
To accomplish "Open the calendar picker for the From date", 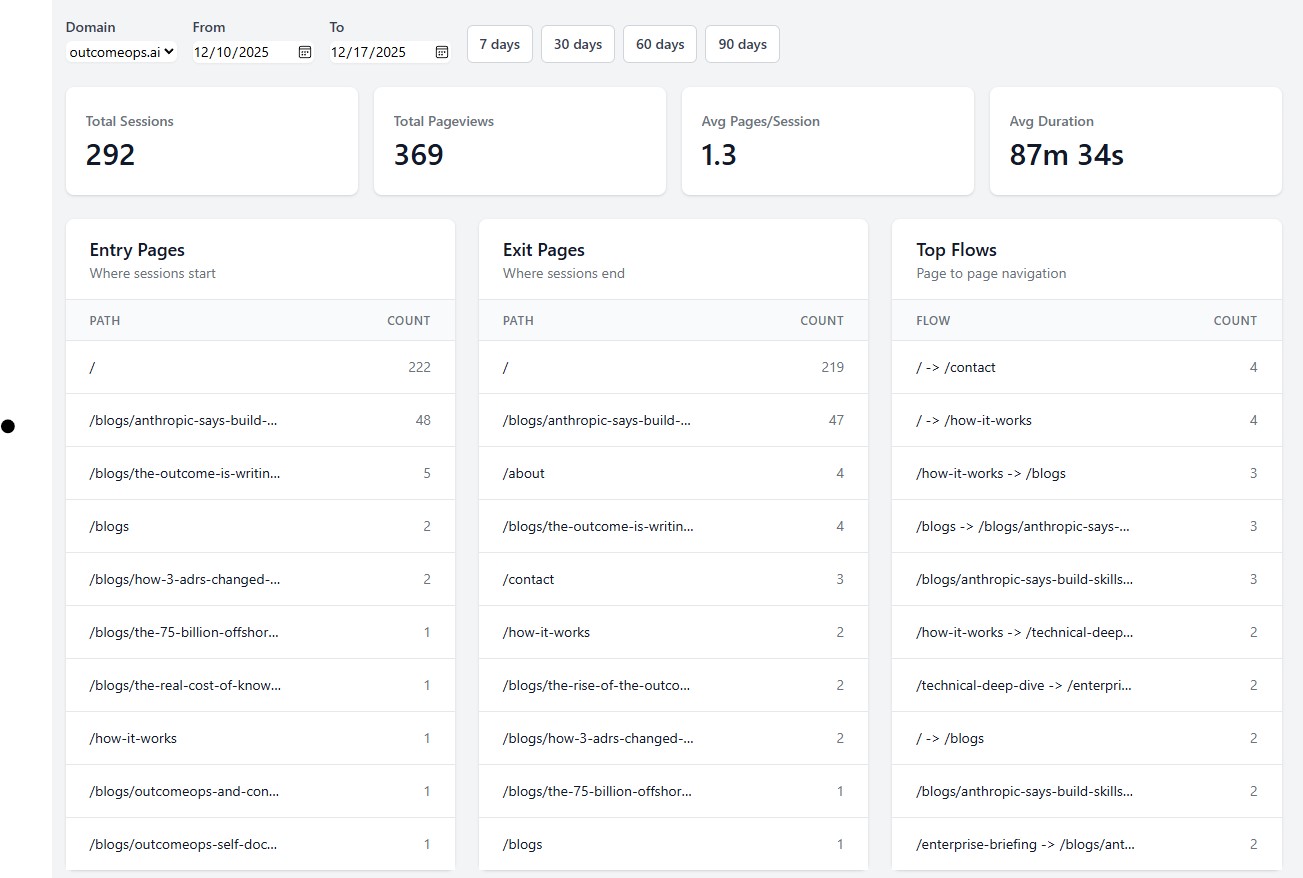I will point(305,52).
